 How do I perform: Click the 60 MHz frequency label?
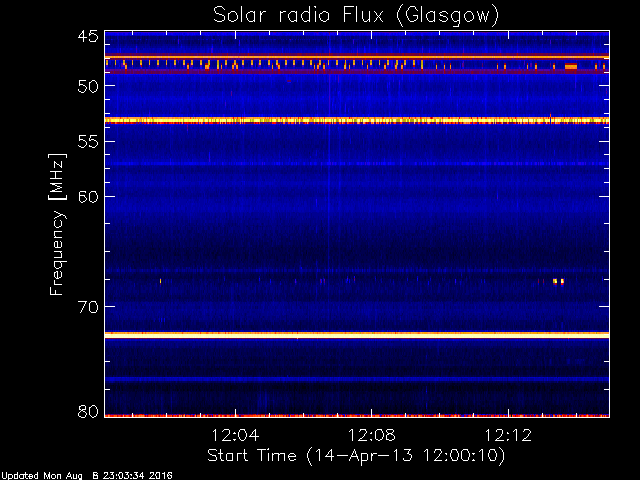click(x=88, y=196)
